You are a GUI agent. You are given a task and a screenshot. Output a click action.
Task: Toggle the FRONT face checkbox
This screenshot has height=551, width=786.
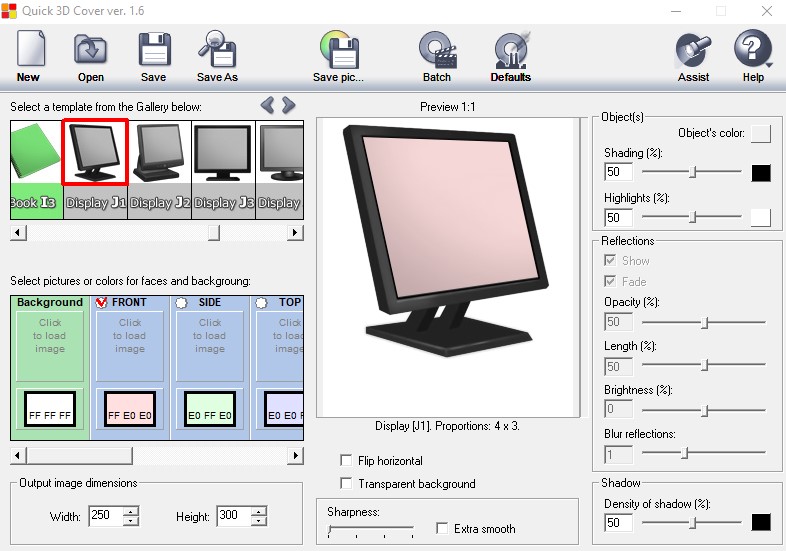pyautogui.click(x=101, y=302)
